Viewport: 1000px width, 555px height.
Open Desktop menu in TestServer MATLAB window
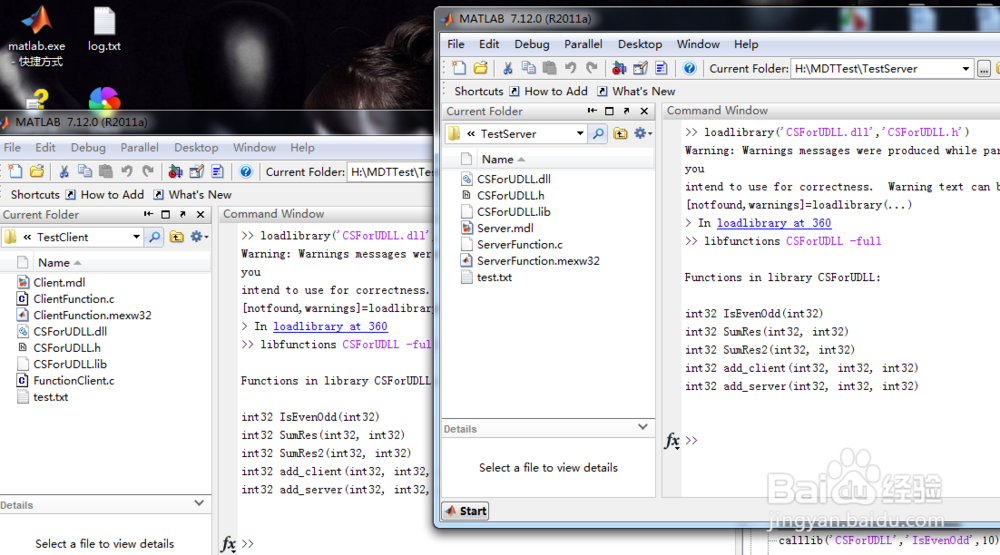click(640, 44)
